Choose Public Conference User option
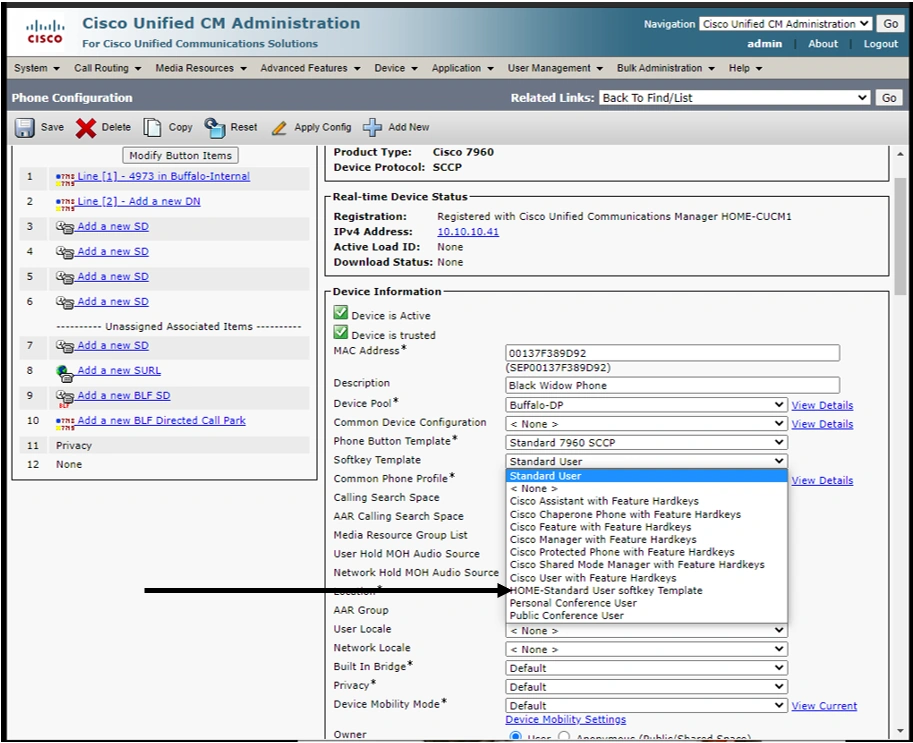The width and height of the screenshot is (913, 743). (x=646, y=615)
